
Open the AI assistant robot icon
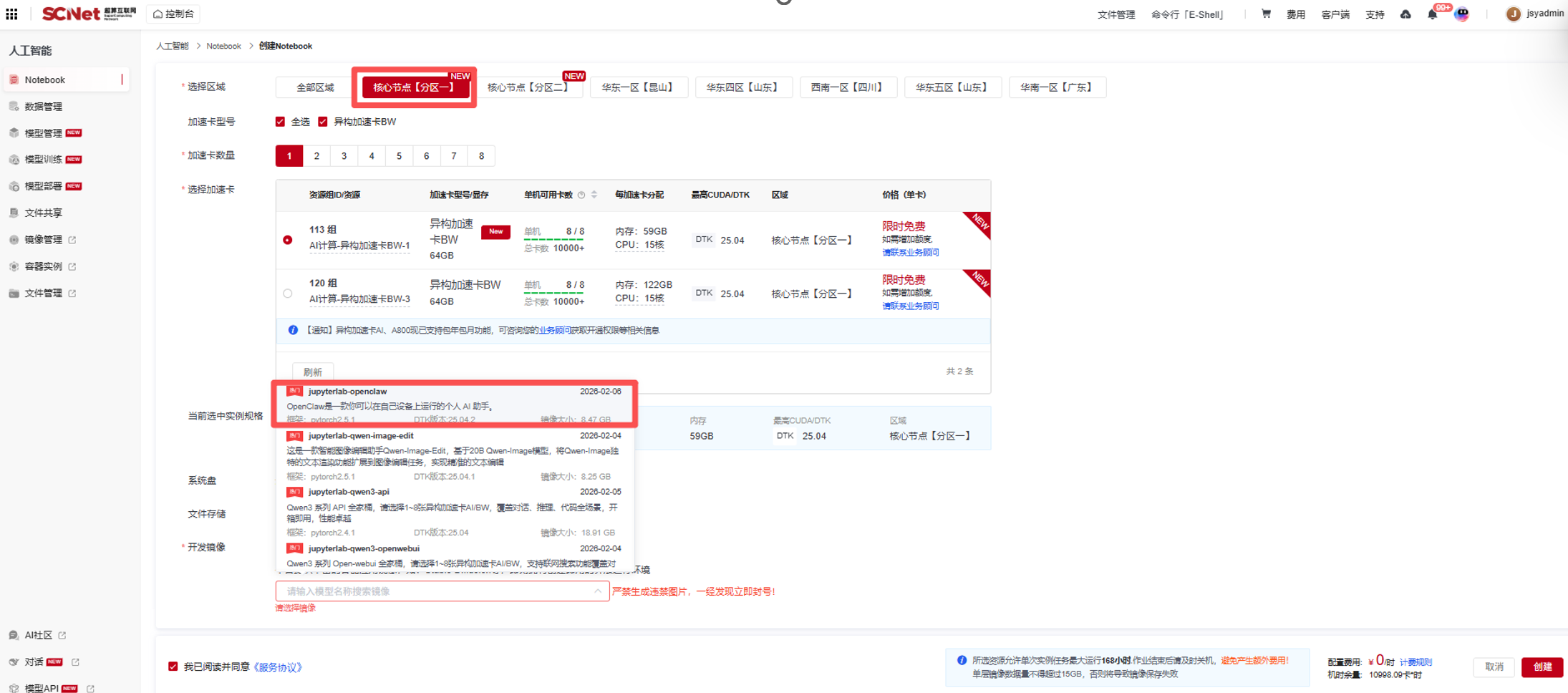click(x=1462, y=14)
